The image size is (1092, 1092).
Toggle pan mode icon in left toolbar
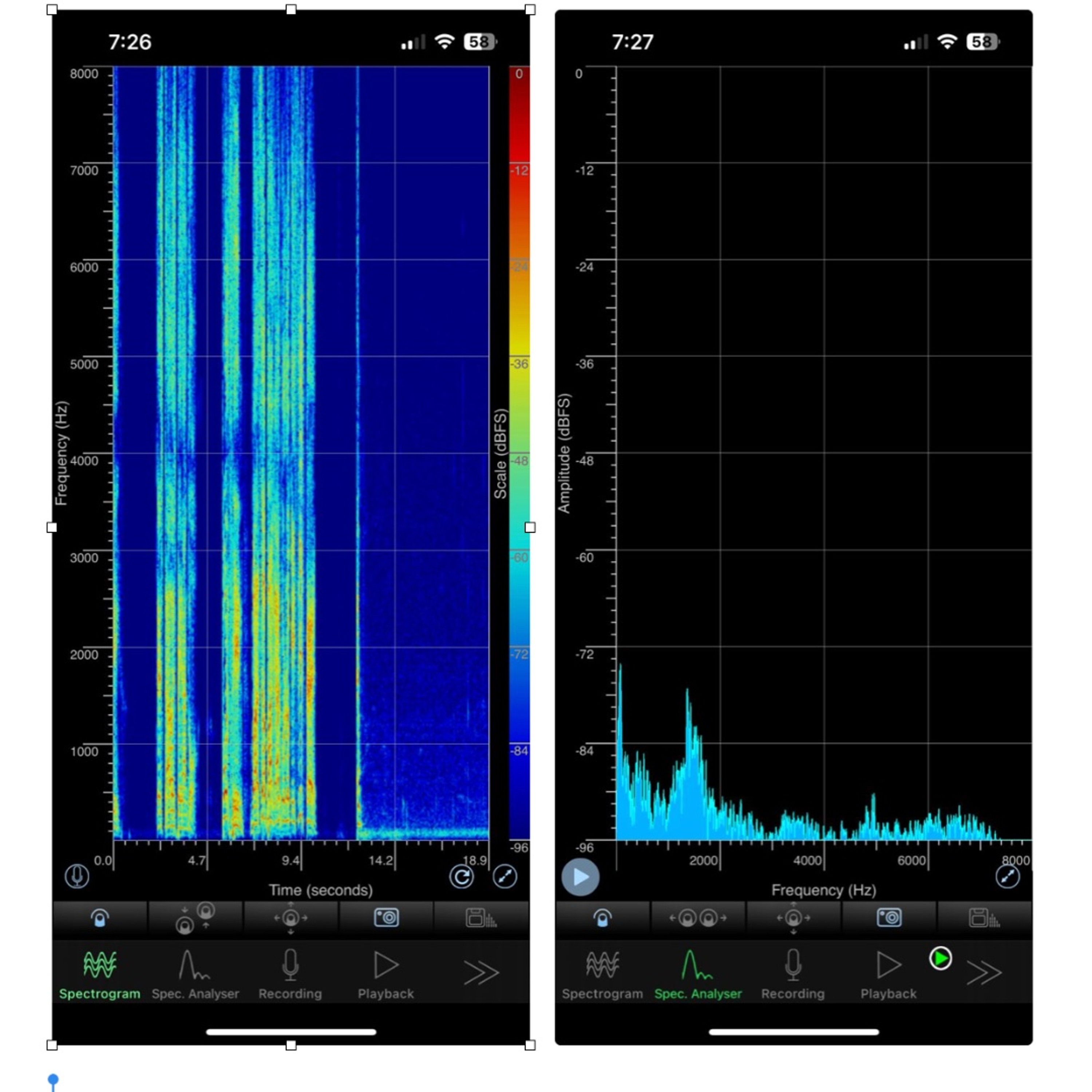[290, 918]
